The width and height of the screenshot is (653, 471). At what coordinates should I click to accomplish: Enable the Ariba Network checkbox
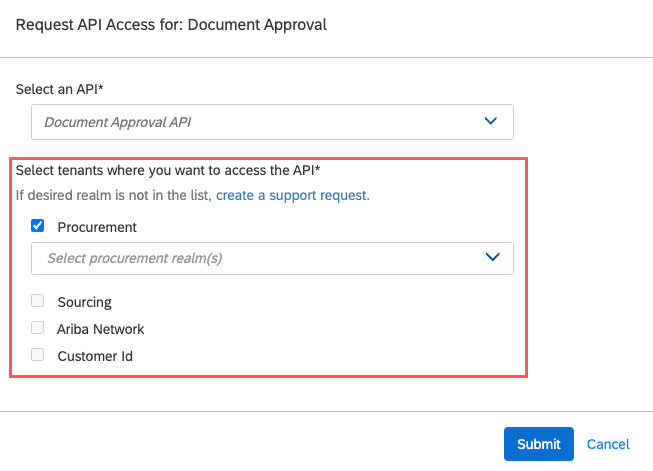coord(38,328)
